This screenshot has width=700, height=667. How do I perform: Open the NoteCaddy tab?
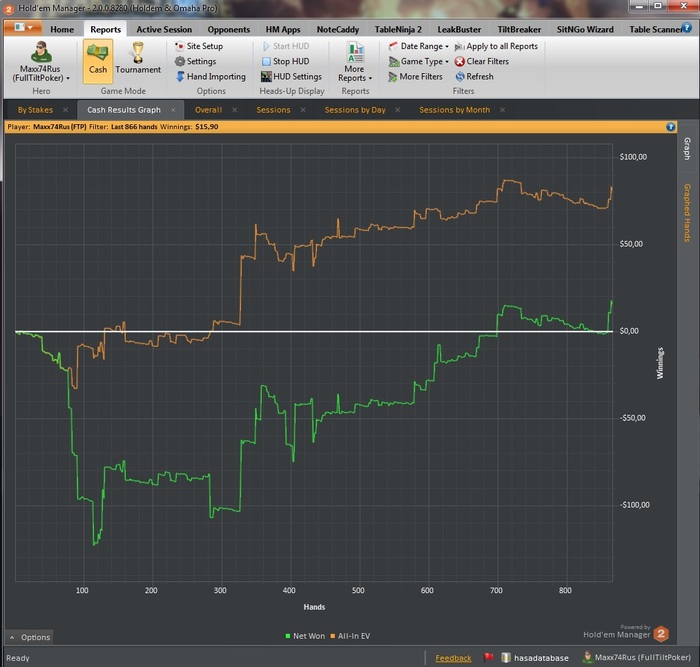point(338,29)
